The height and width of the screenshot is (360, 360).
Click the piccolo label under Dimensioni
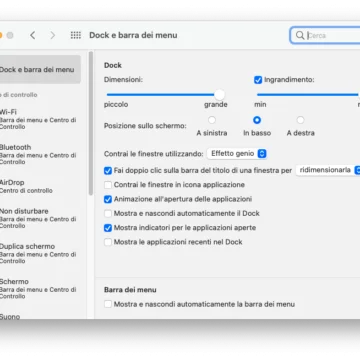coord(116,105)
